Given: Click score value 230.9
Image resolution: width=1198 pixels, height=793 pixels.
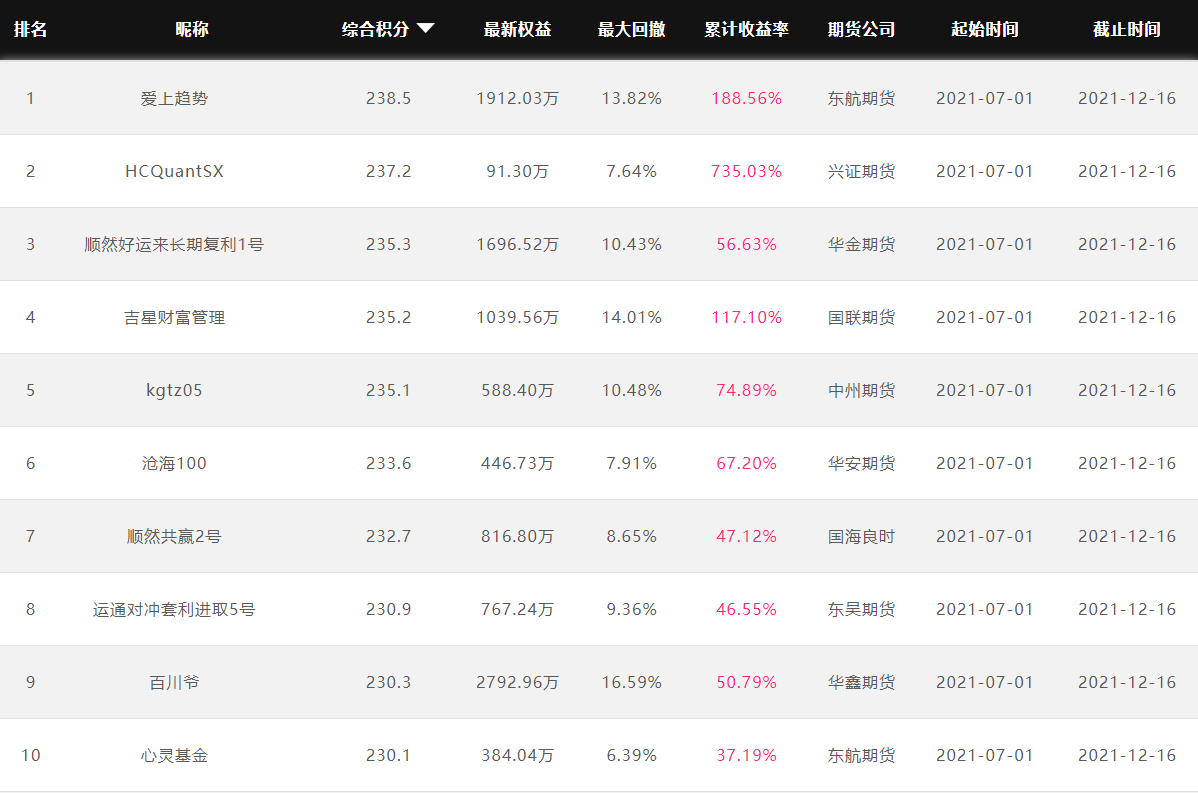Looking at the screenshot, I should pos(388,609).
